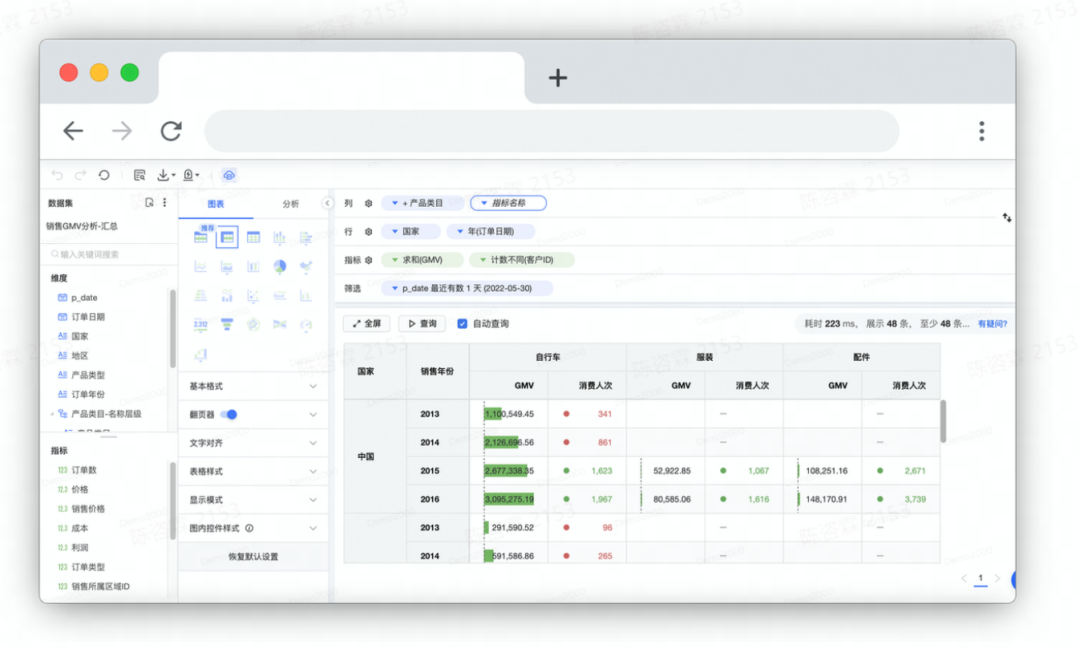Toggle the 翻页器 switch off
The height and width of the screenshot is (649, 1080).
point(229,414)
